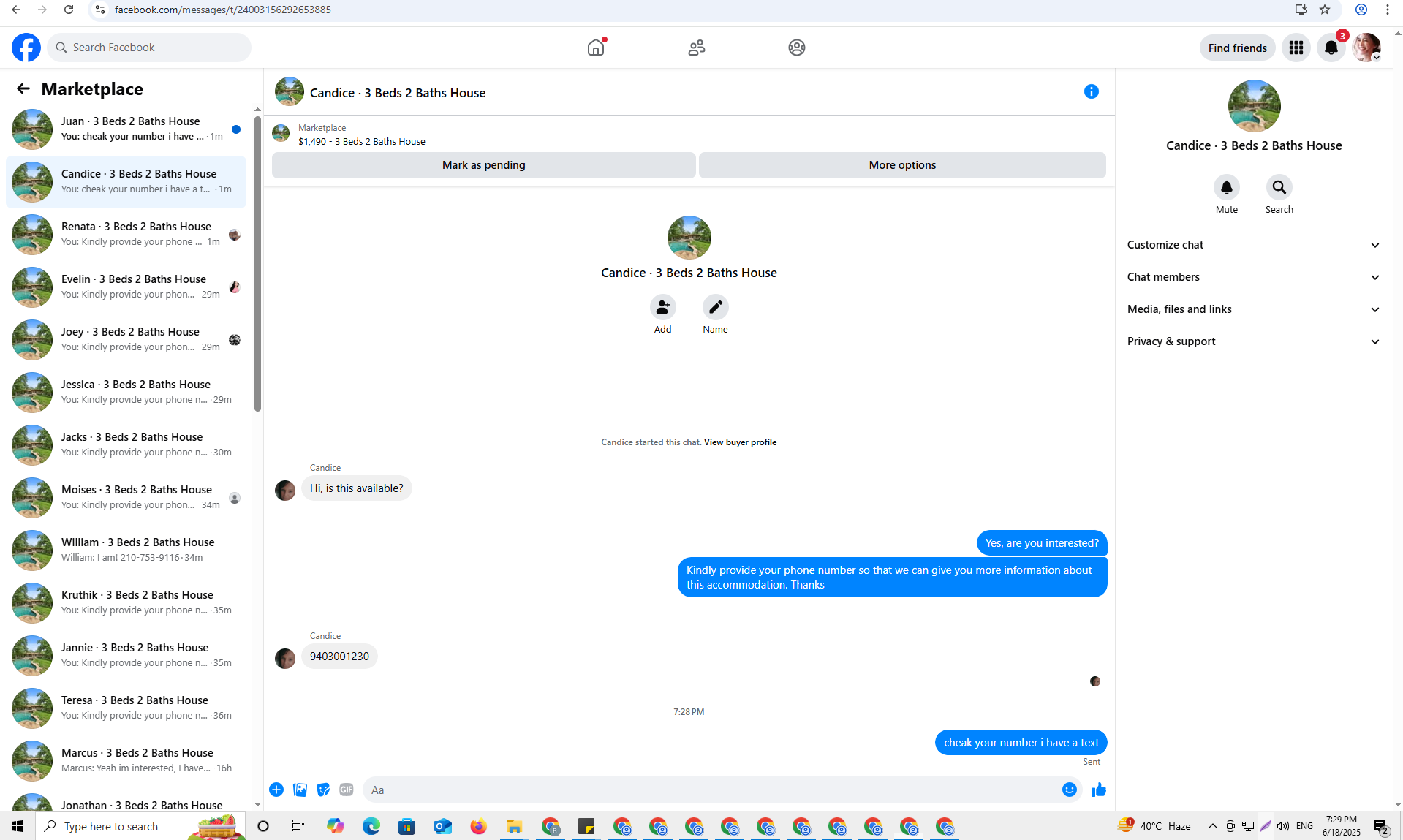Open More options for the listing
The height and width of the screenshot is (840, 1403).
pos(902,165)
